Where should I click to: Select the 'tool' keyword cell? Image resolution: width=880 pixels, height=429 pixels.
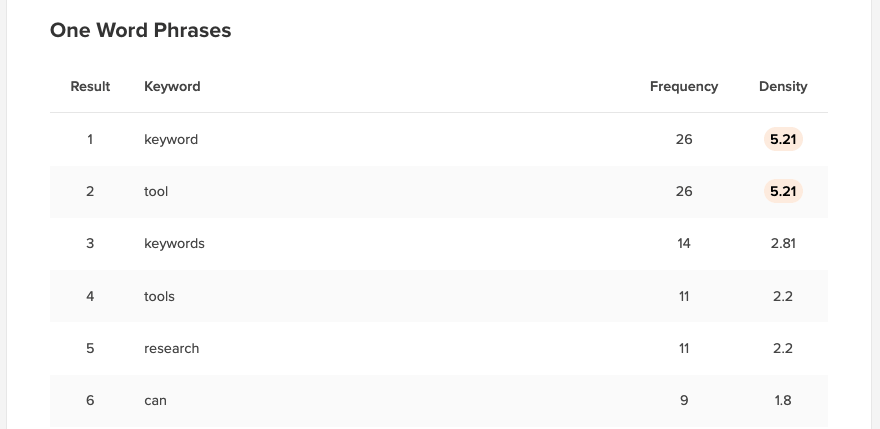(156, 191)
